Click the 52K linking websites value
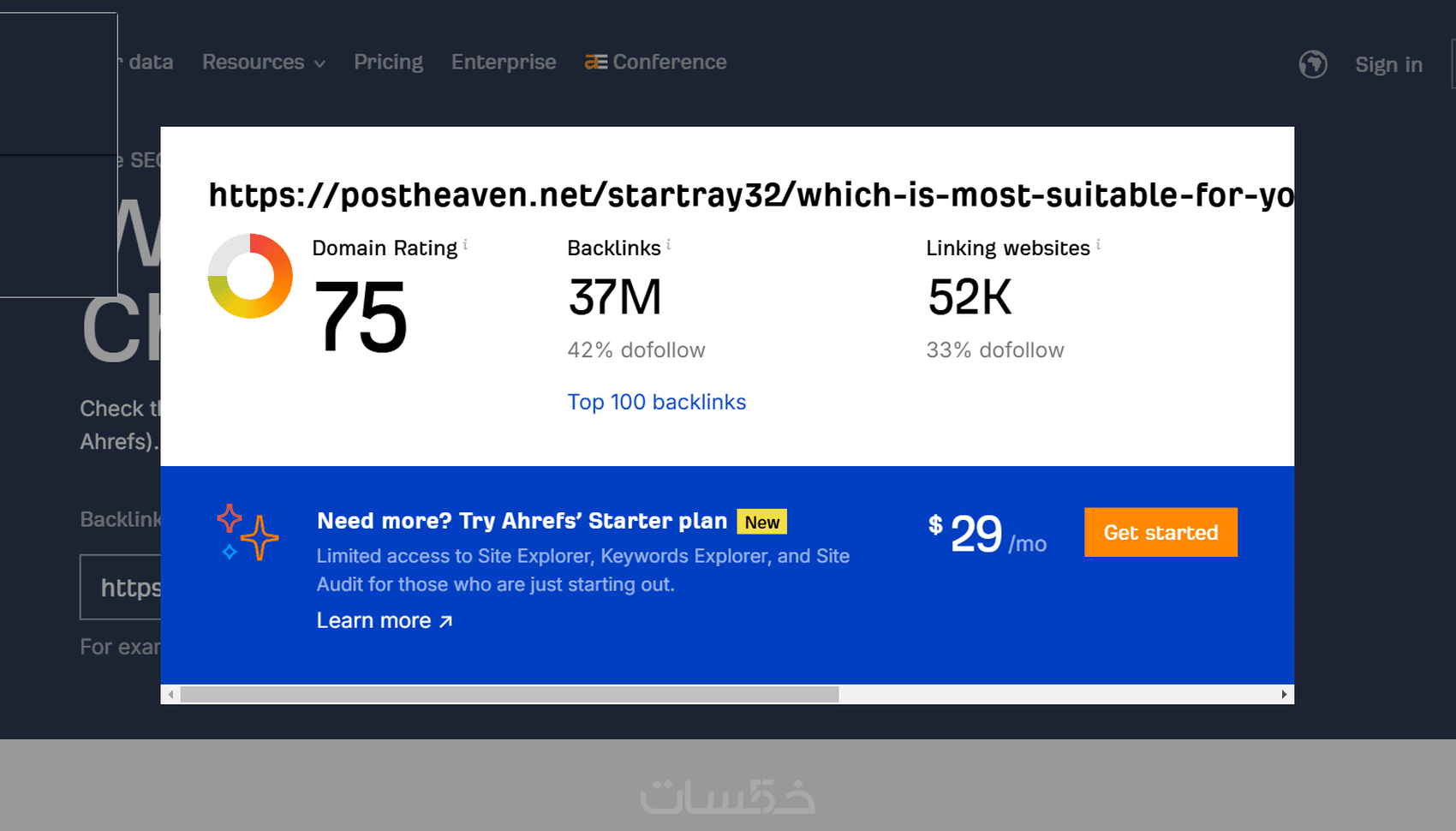The image size is (1456, 831). 970,297
